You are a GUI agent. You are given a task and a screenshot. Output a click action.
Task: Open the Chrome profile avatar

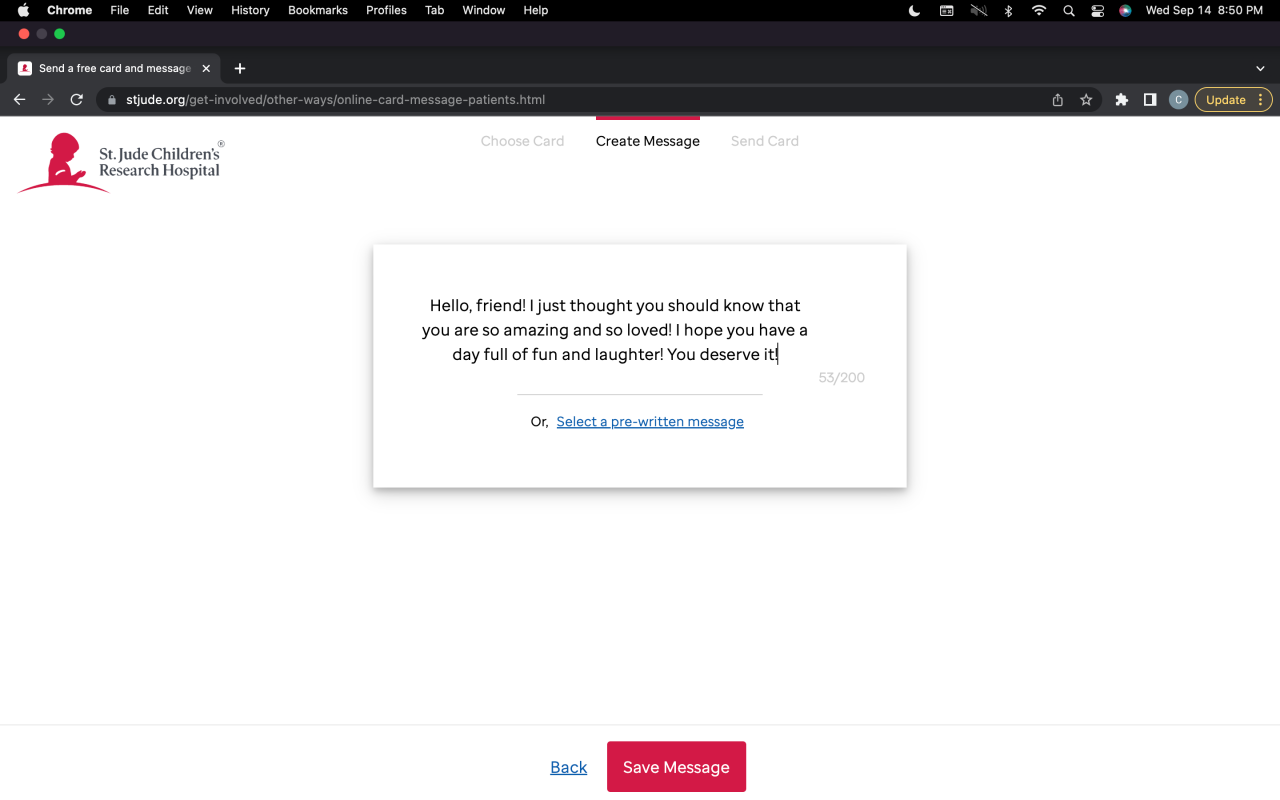[x=1178, y=100]
